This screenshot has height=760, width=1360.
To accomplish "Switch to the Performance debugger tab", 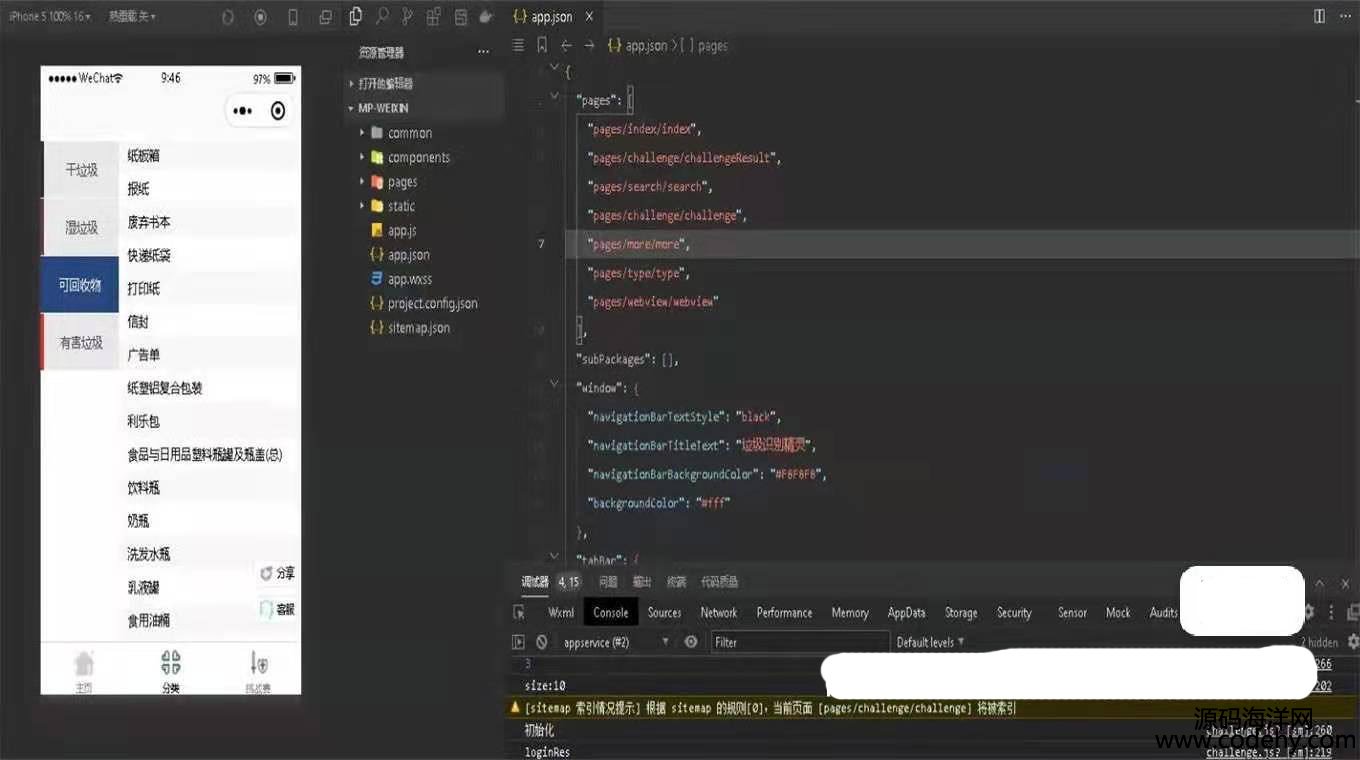I will pyautogui.click(x=784, y=612).
